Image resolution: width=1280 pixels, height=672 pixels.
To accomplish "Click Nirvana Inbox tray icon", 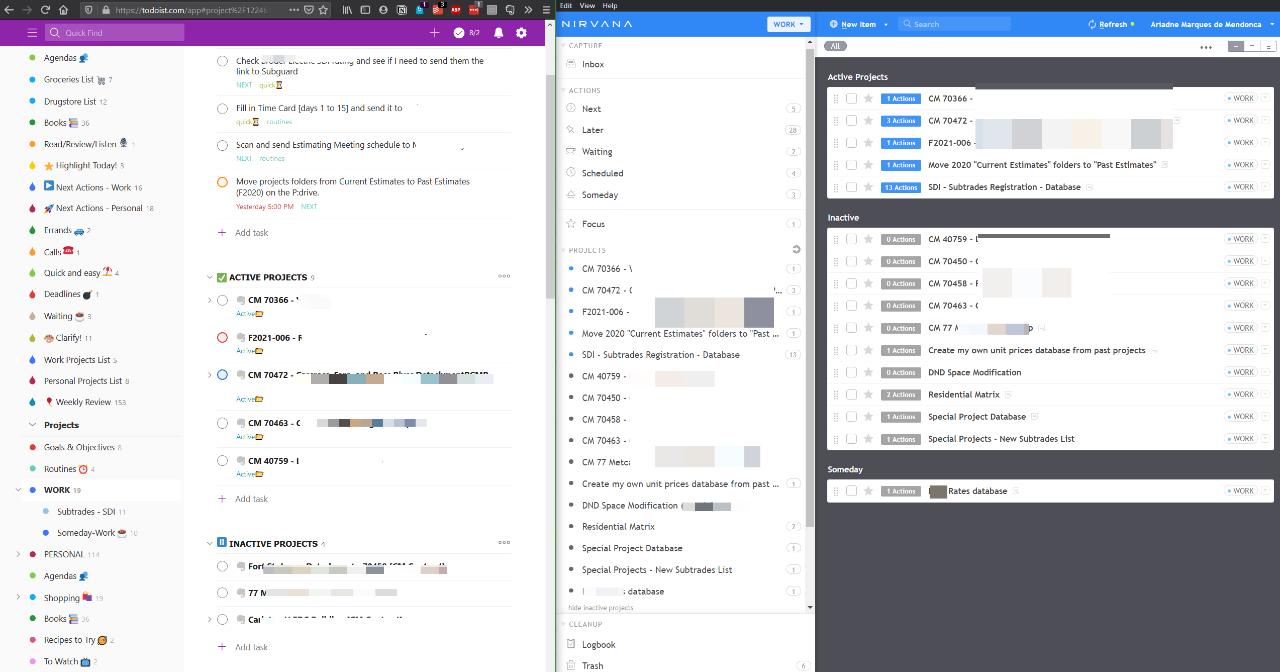I will [x=571, y=64].
